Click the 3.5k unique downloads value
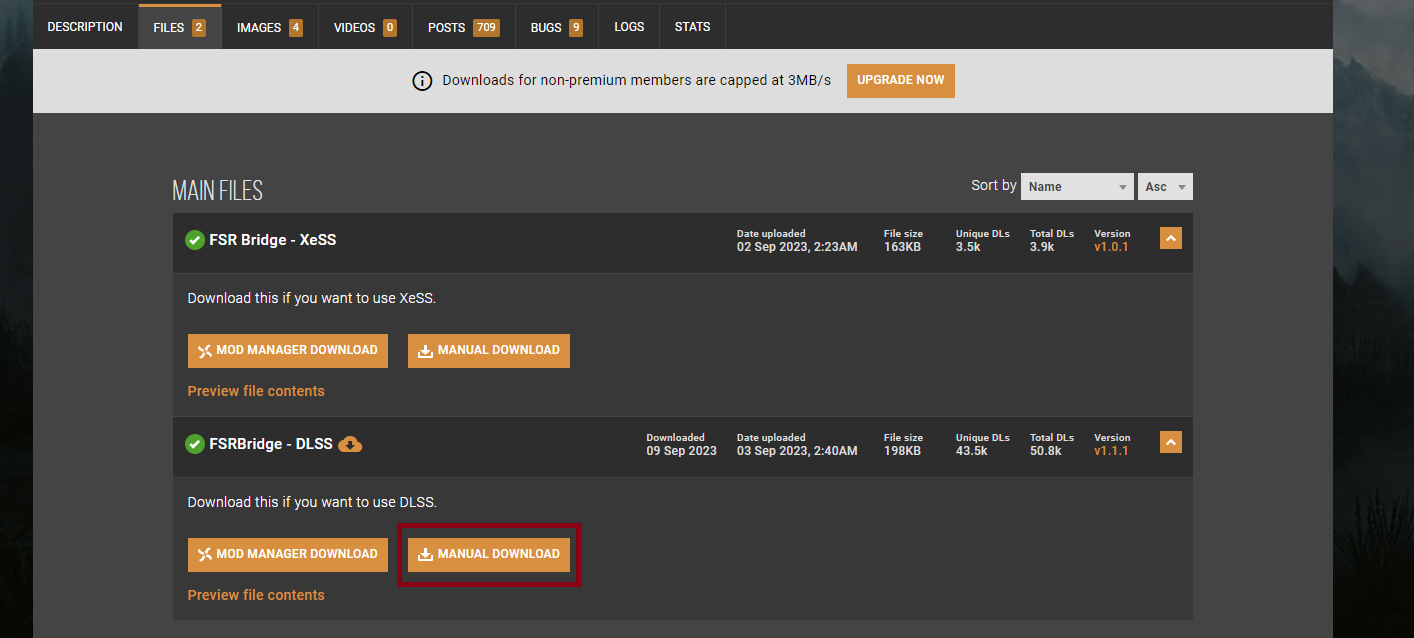The image size is (1414, 638). click(x=968, y=247)
